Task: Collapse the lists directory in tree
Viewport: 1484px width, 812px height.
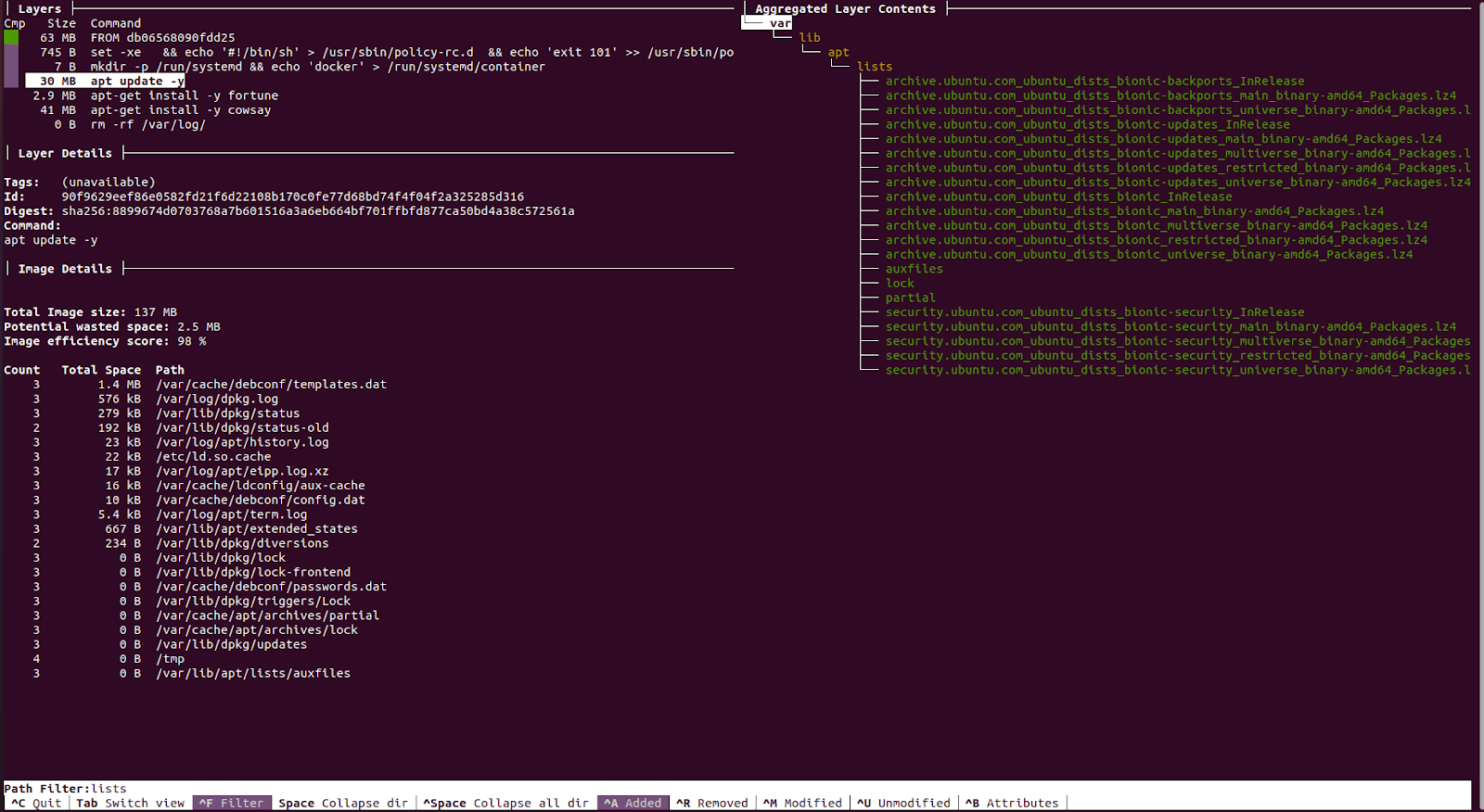Action: pos(875,67)
